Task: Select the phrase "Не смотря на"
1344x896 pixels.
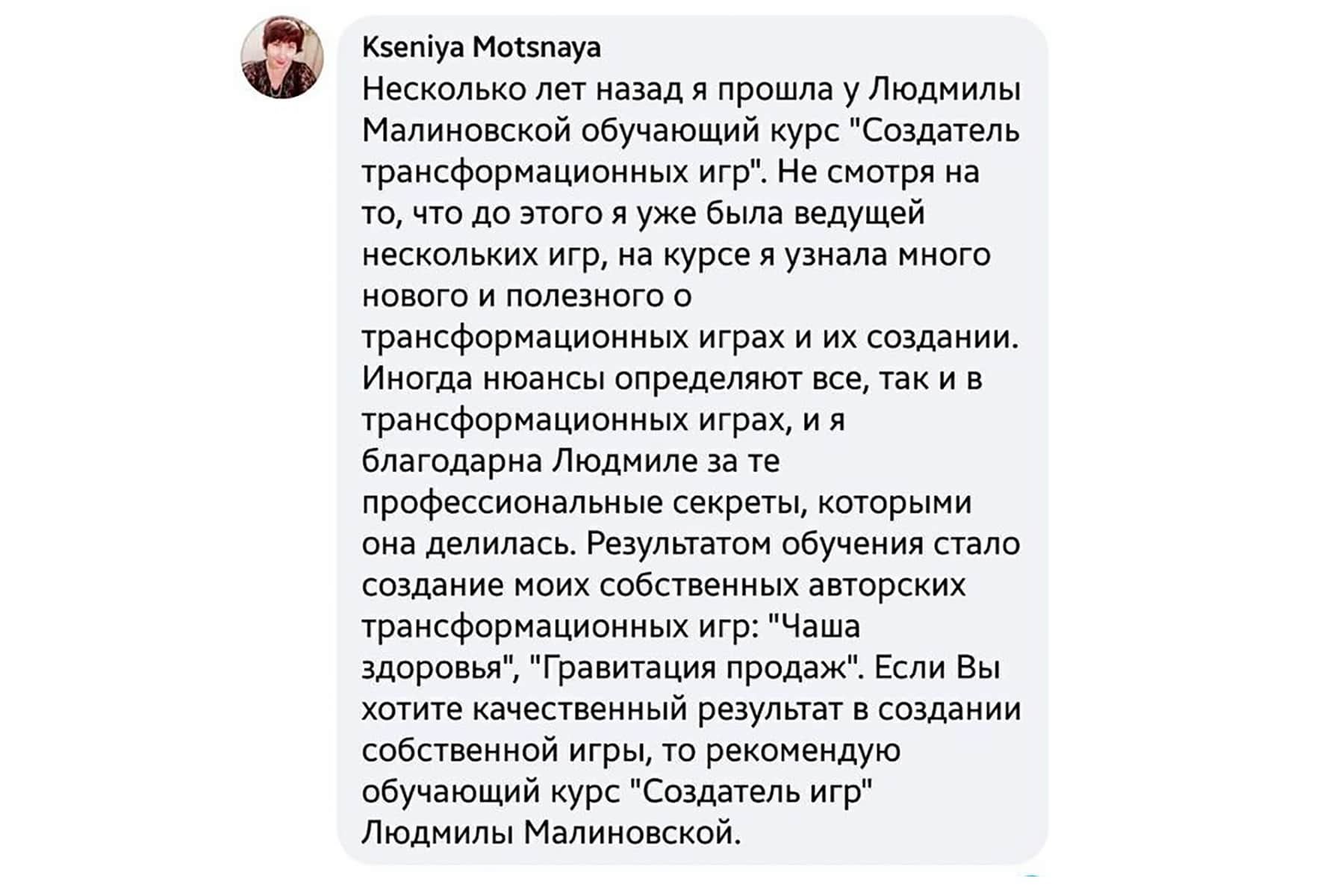Action: tap(878, 172)
